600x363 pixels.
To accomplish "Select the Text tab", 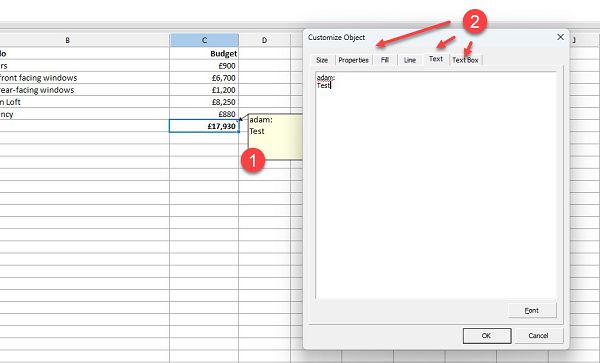I will (436, 59).
